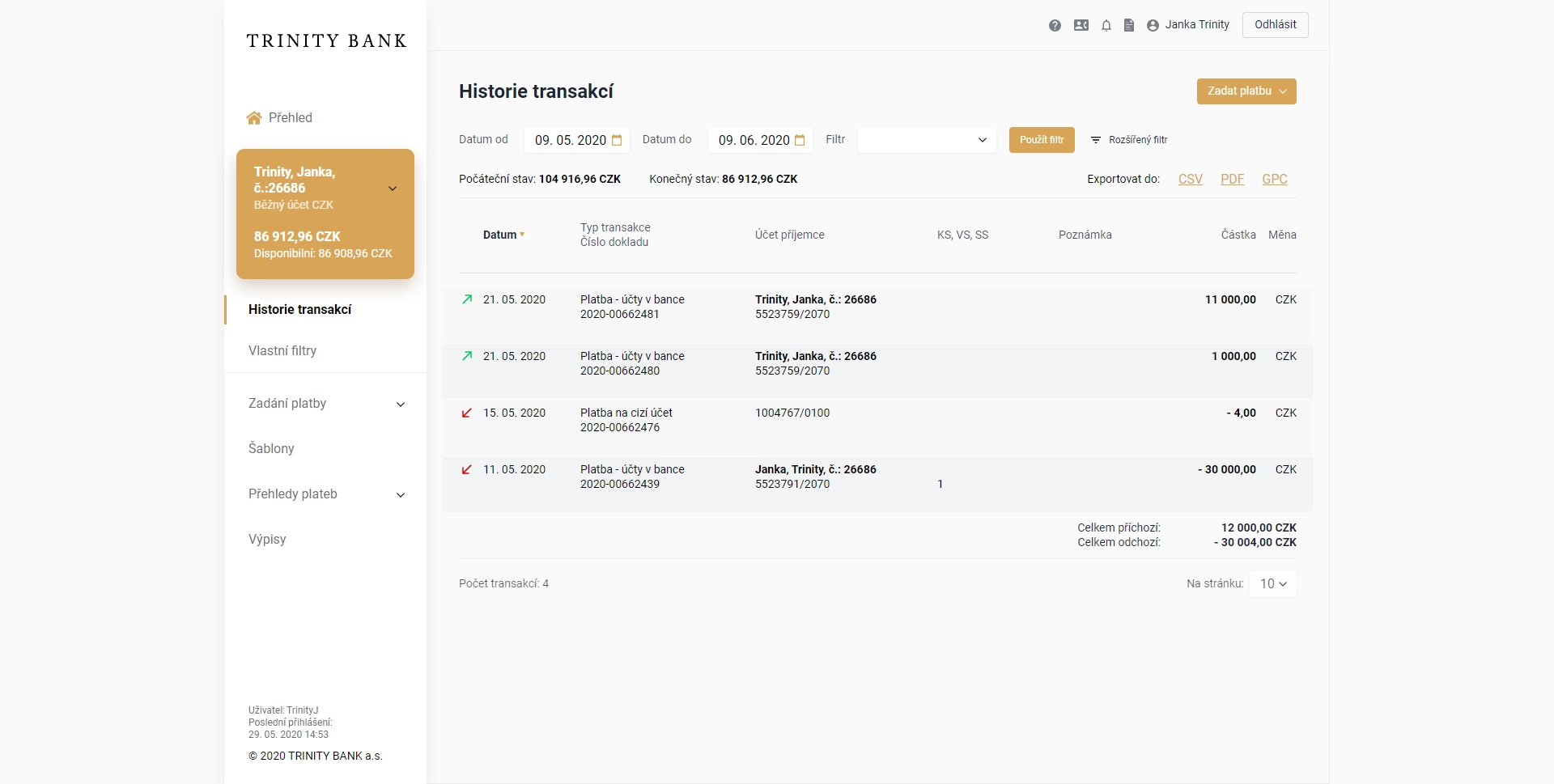Export transactions via the CSV link

[1190, 180]
